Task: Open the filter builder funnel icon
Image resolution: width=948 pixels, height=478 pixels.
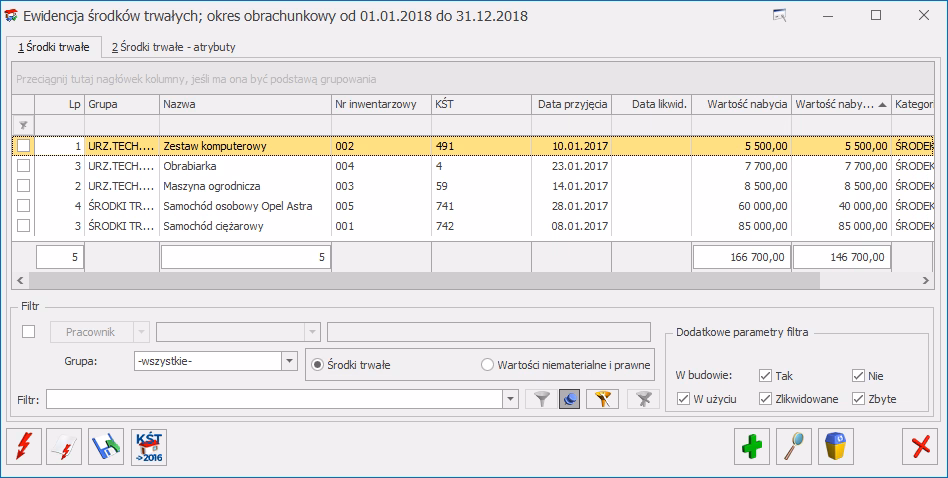Action: [x=601, y=399]
